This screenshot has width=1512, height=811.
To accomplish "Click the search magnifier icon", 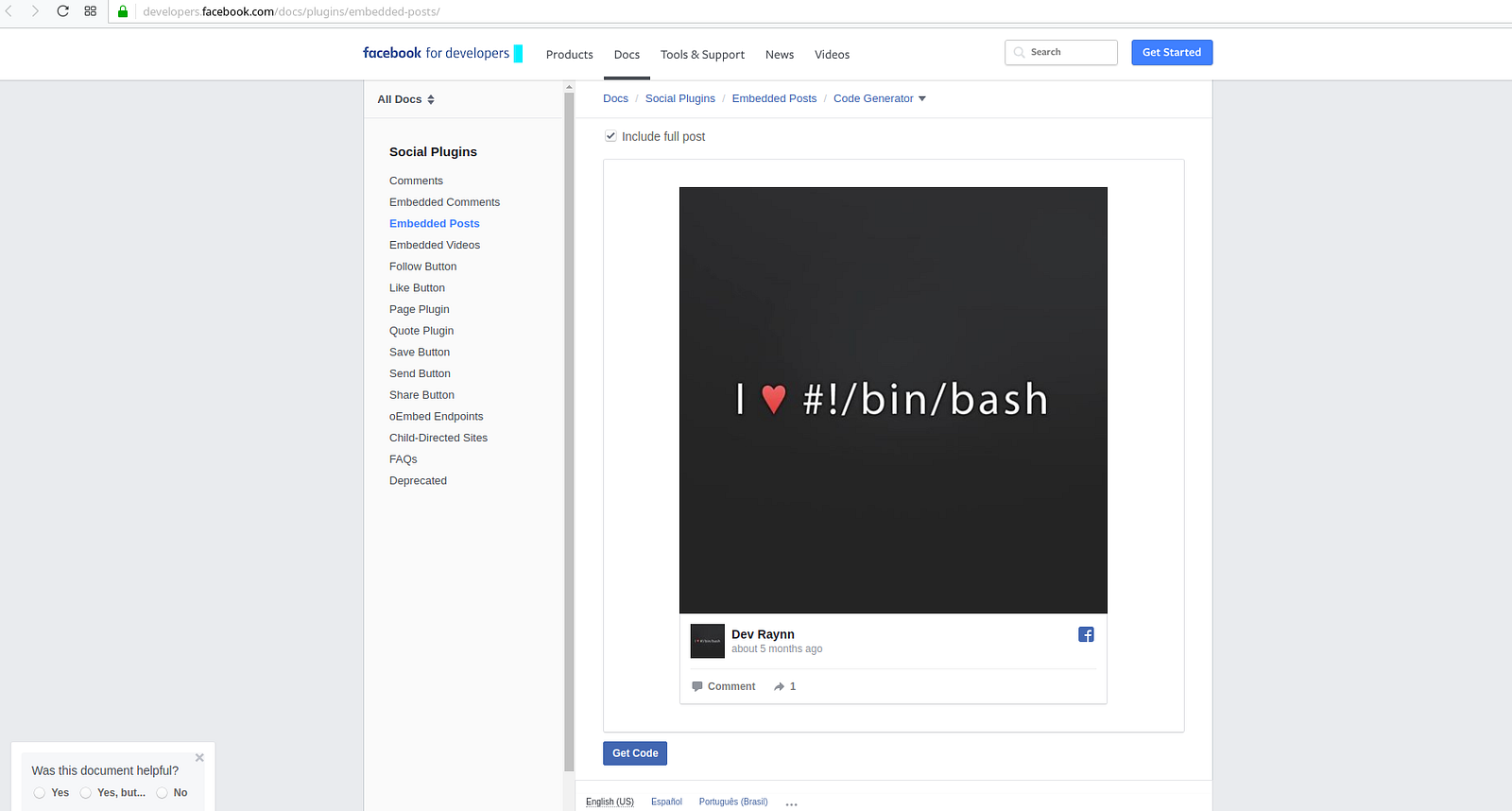I will coord(1020,52).
